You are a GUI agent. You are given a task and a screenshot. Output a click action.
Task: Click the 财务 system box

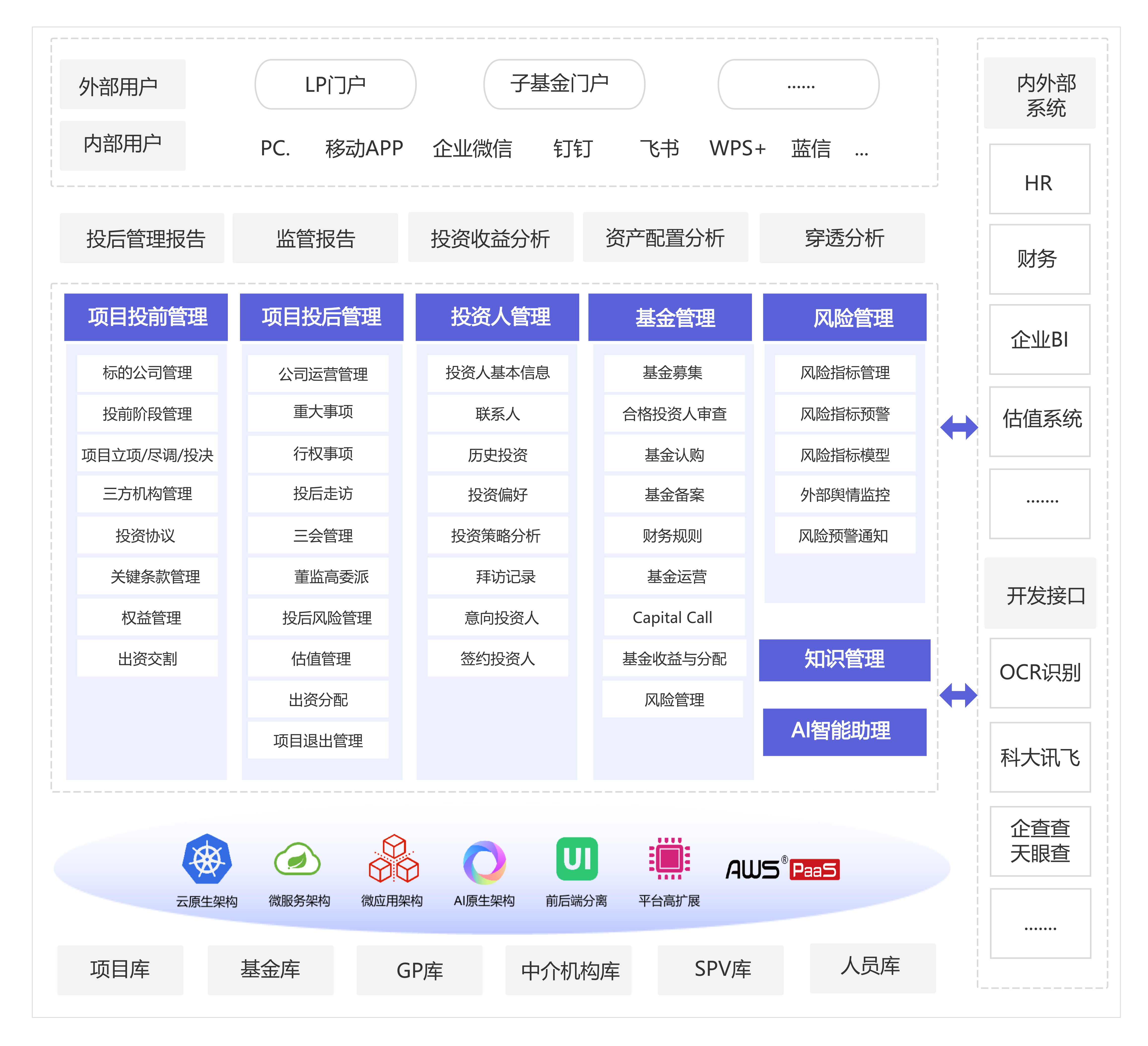1040,259
